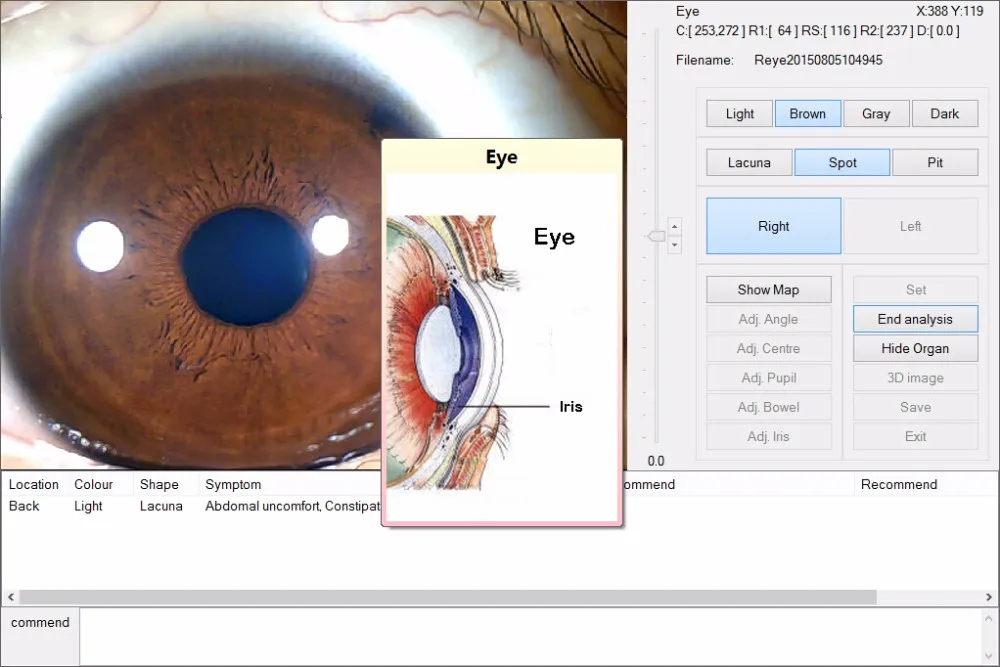Show the iridology map overlay
Viewport: 1000px width, 667px height.
(x=768, y=289)
